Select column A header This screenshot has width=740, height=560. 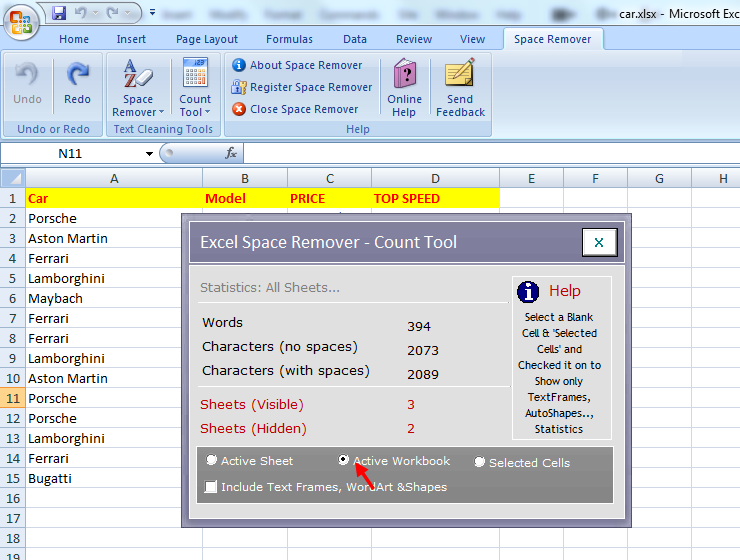tap(114, 179)
